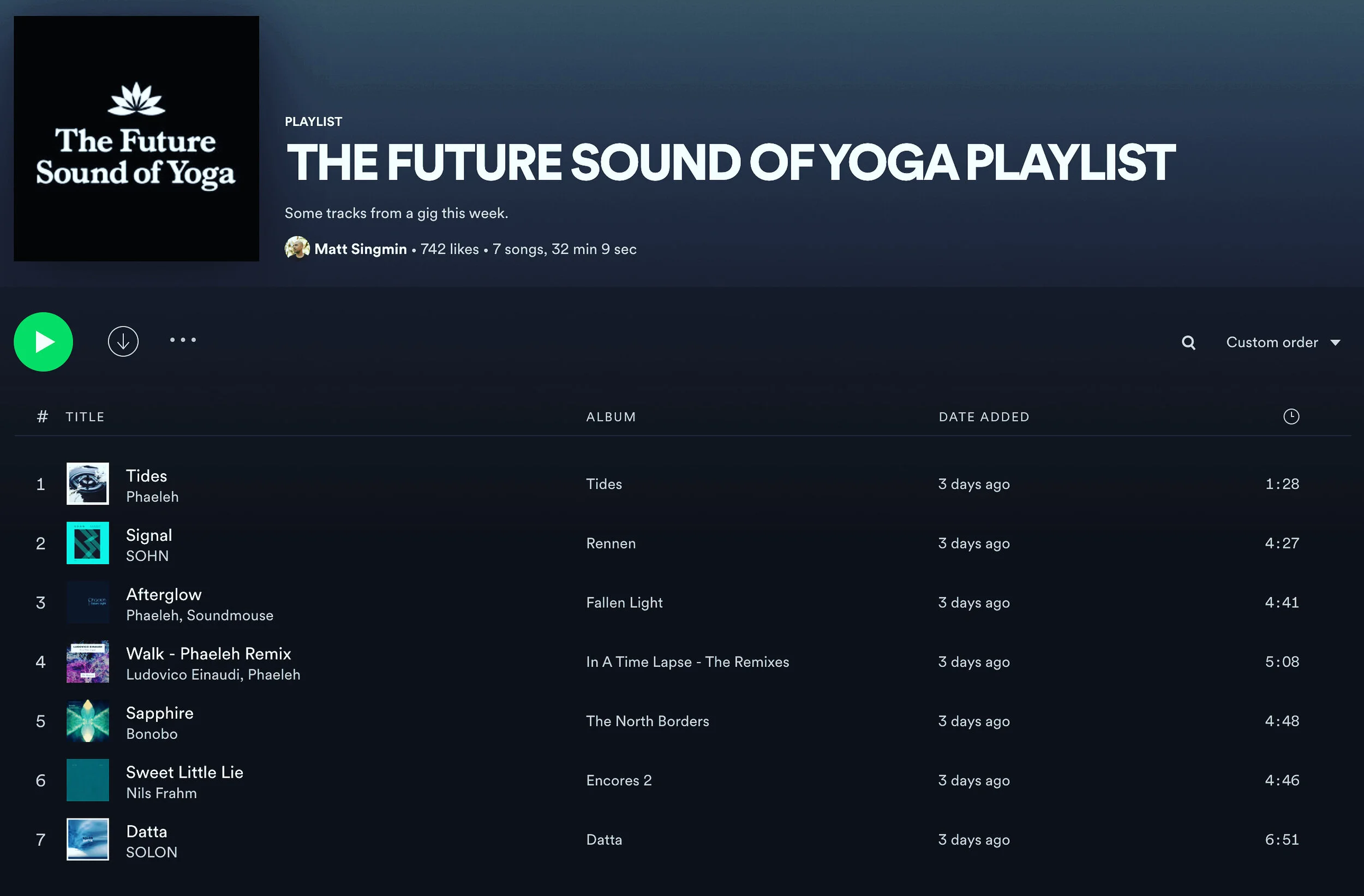Open Matt Singmin's profile link

[x=361, y=249]
